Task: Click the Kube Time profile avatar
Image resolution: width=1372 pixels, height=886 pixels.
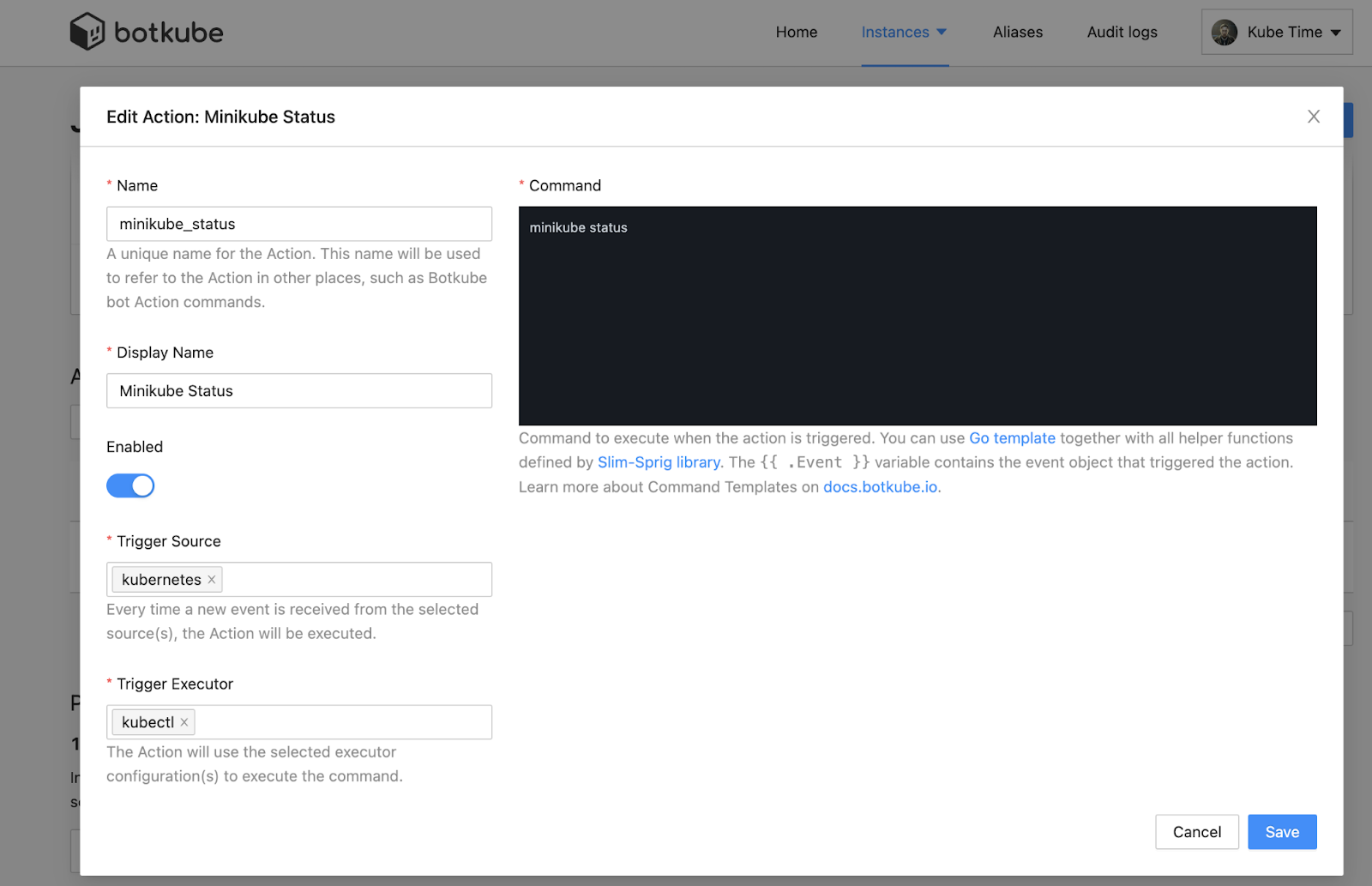Action: click(1225, 32)
